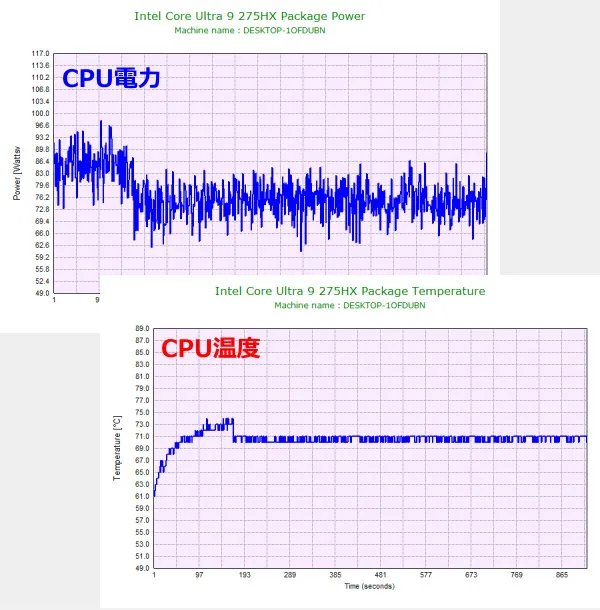Viewport: 600px width, 610px height.
Task: Click the 193 seconds tick label
Action: coord(245,575)
